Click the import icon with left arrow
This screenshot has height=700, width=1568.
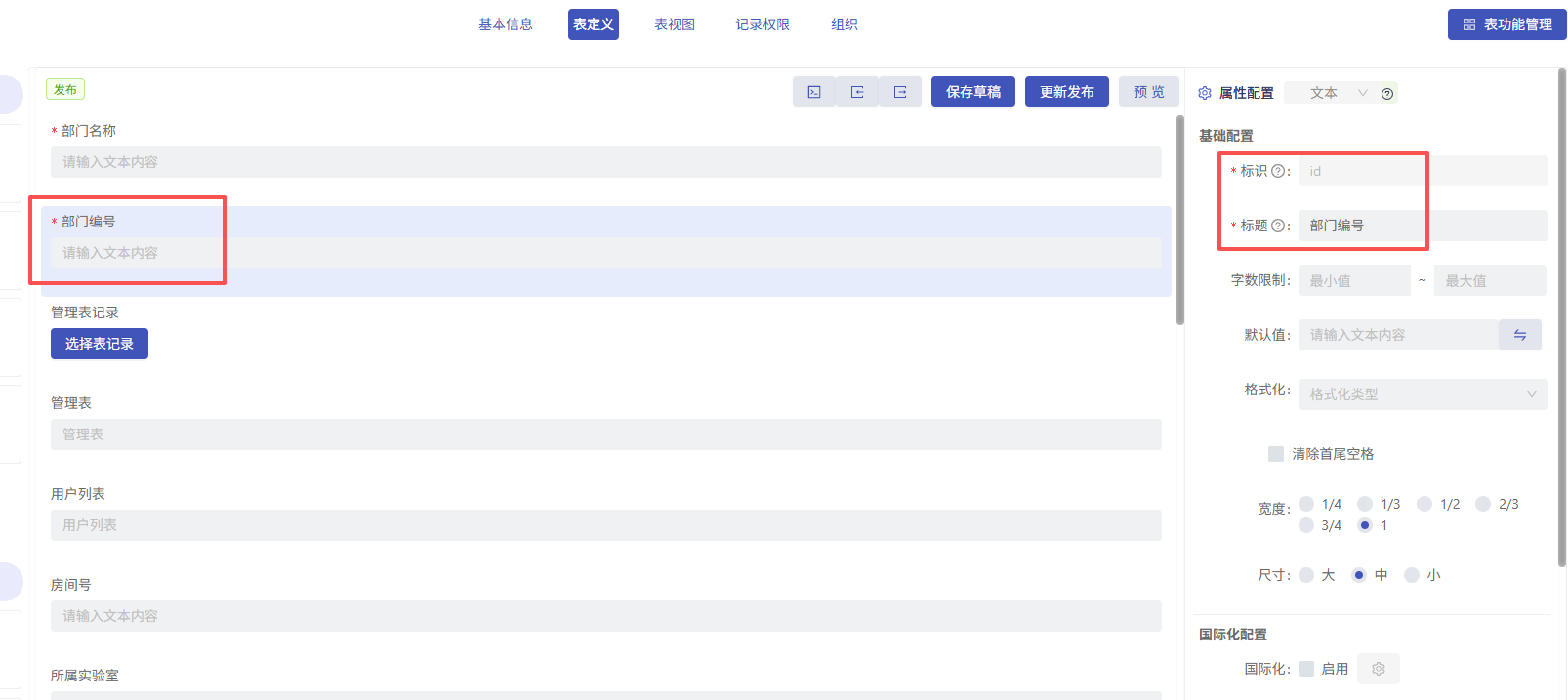[857, 92]
